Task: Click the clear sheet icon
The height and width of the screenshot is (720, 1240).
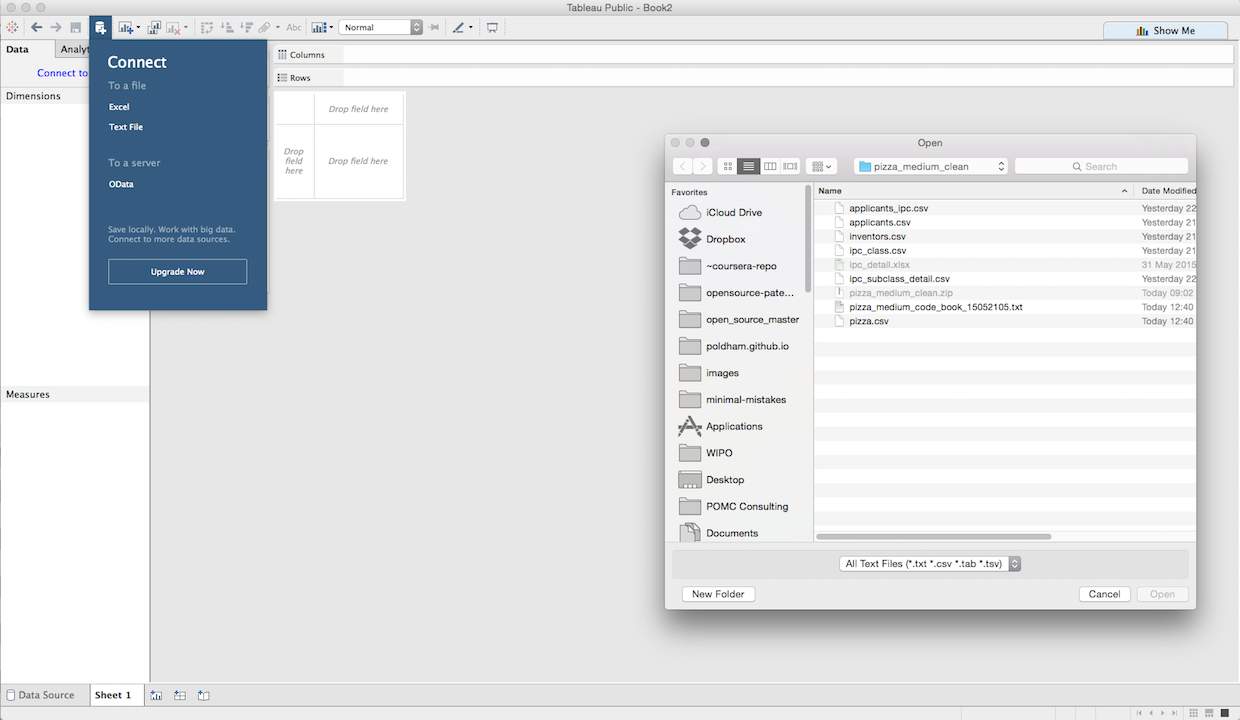Action: point(173,28)
